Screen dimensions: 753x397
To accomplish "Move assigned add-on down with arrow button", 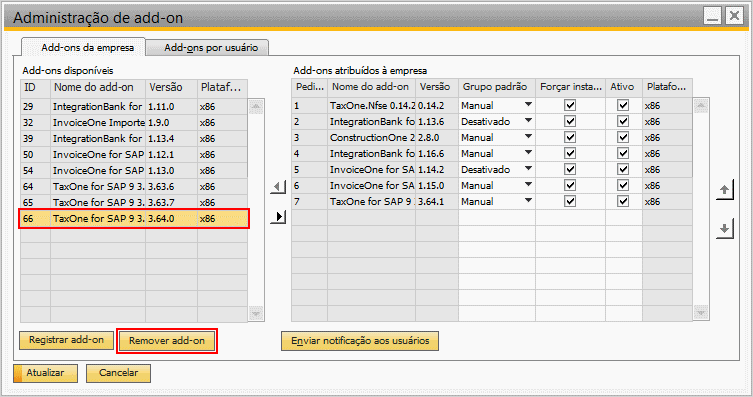I will [725, 229].
